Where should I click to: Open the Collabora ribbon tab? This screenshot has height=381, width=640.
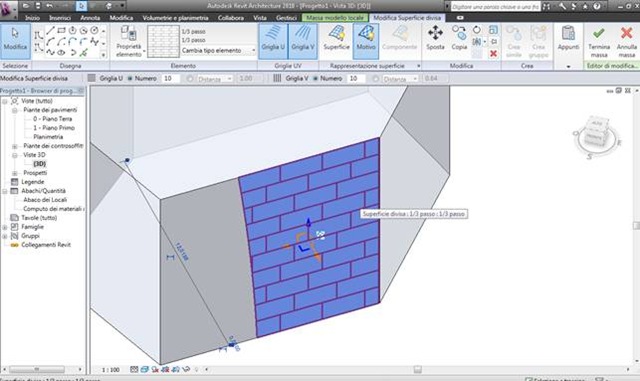pyautogui.click(x=231, y=18)
